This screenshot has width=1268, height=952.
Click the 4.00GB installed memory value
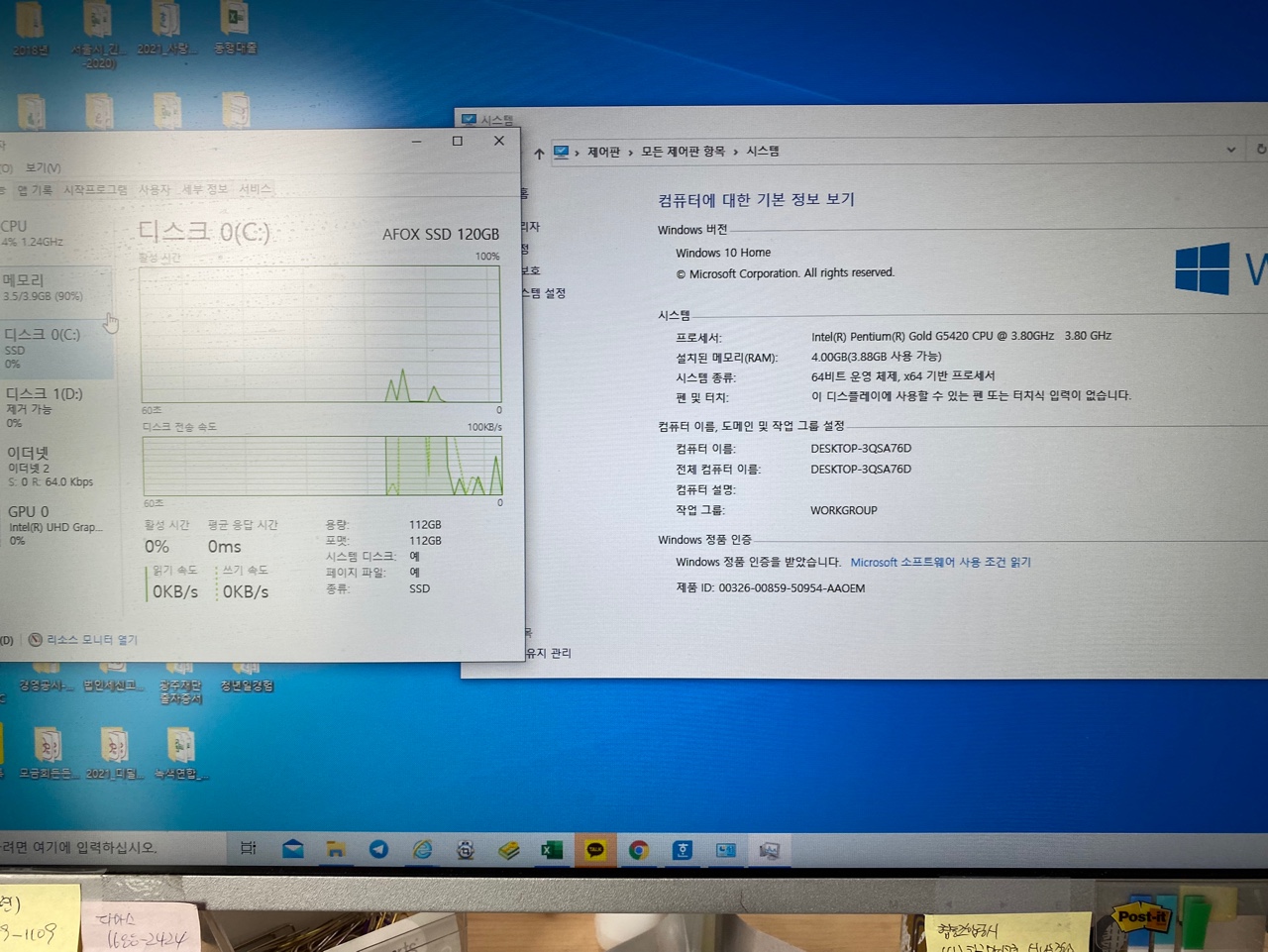[877, 357]
